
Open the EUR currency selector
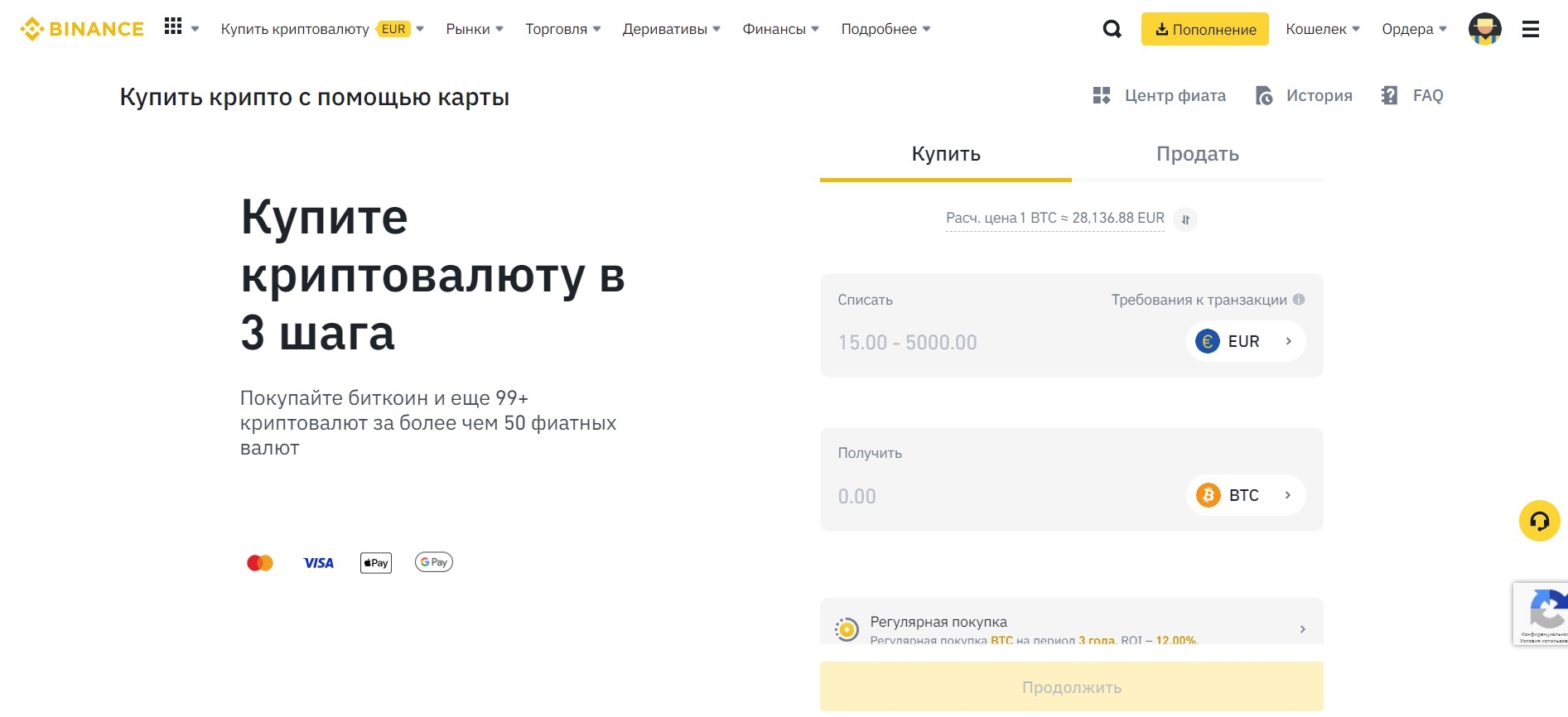point(1246,341)
